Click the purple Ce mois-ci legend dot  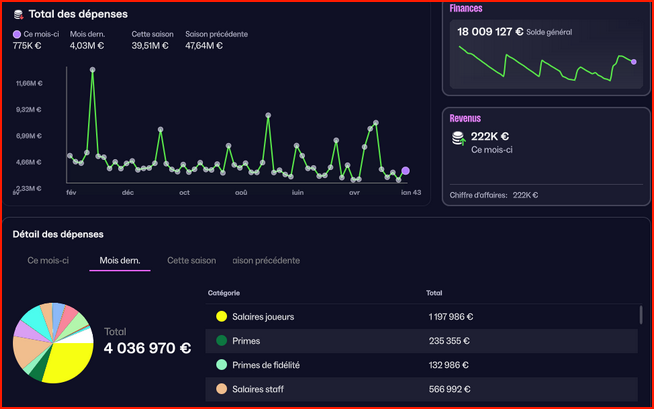tap(17, 34)
